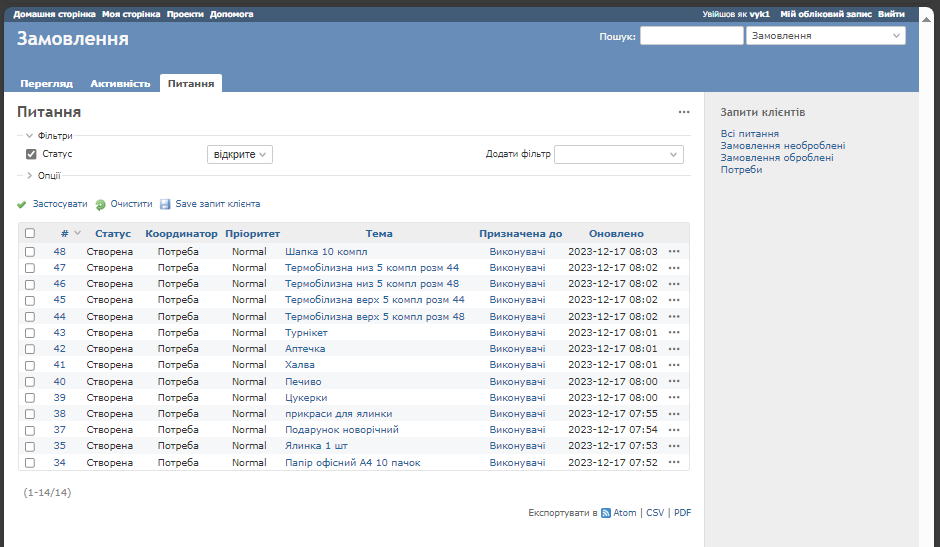
Task: Uncheck the Статус filter checkbox
Action: (31, 154)
